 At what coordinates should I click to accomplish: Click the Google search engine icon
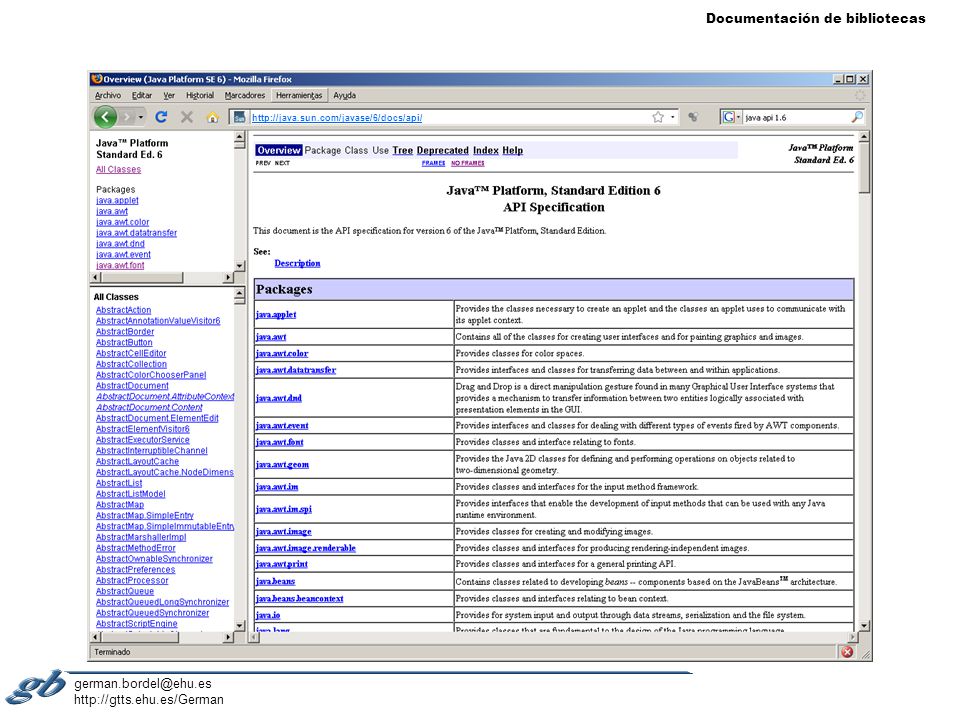pyautogui.click(x=728, y=117)
